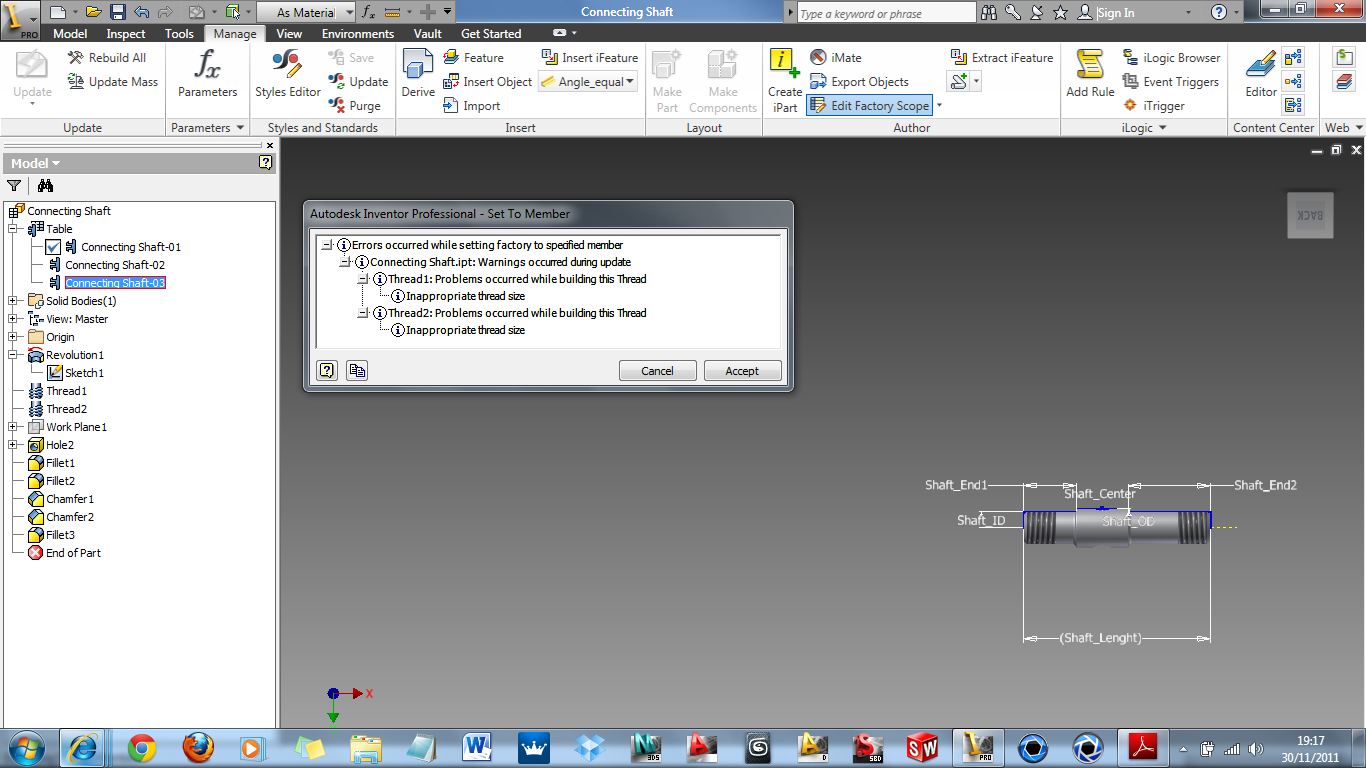Click the copy icon in the error dialog

357,370
